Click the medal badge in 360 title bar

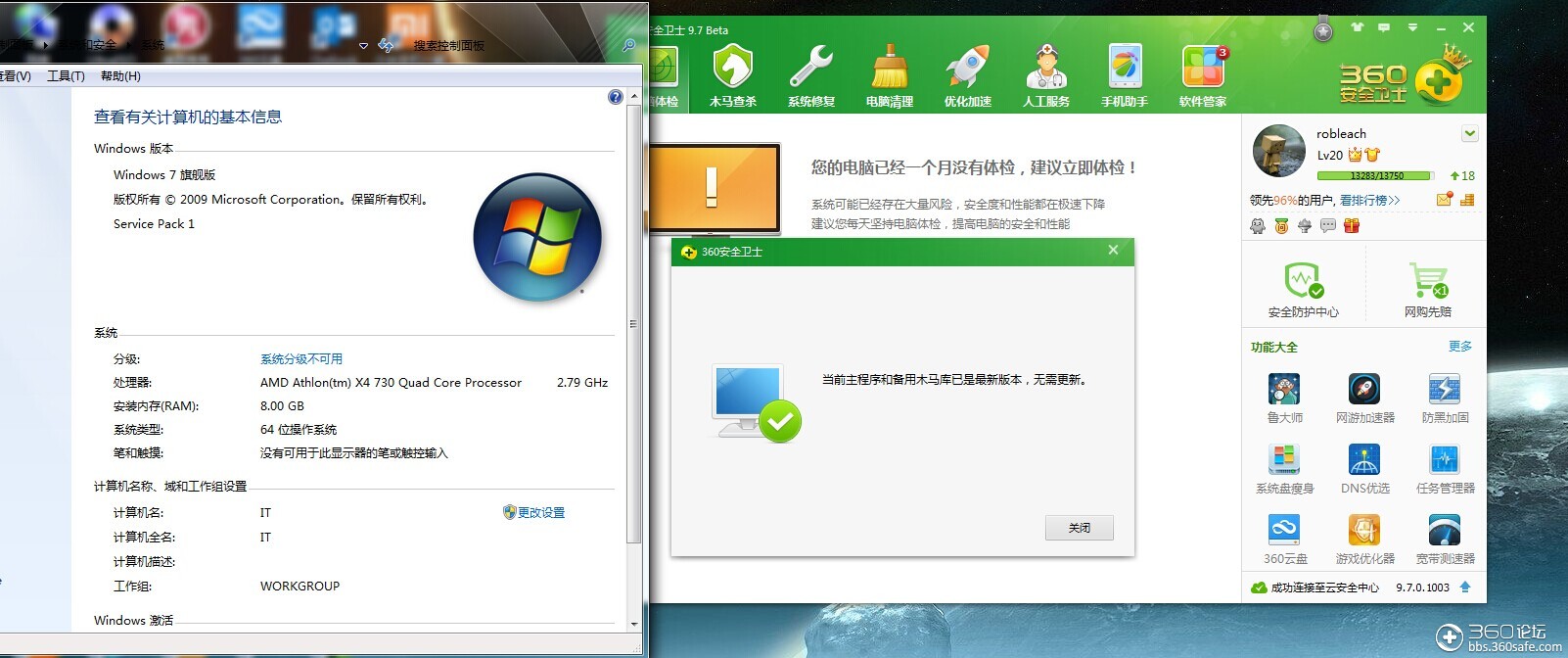click(1323, 29)
